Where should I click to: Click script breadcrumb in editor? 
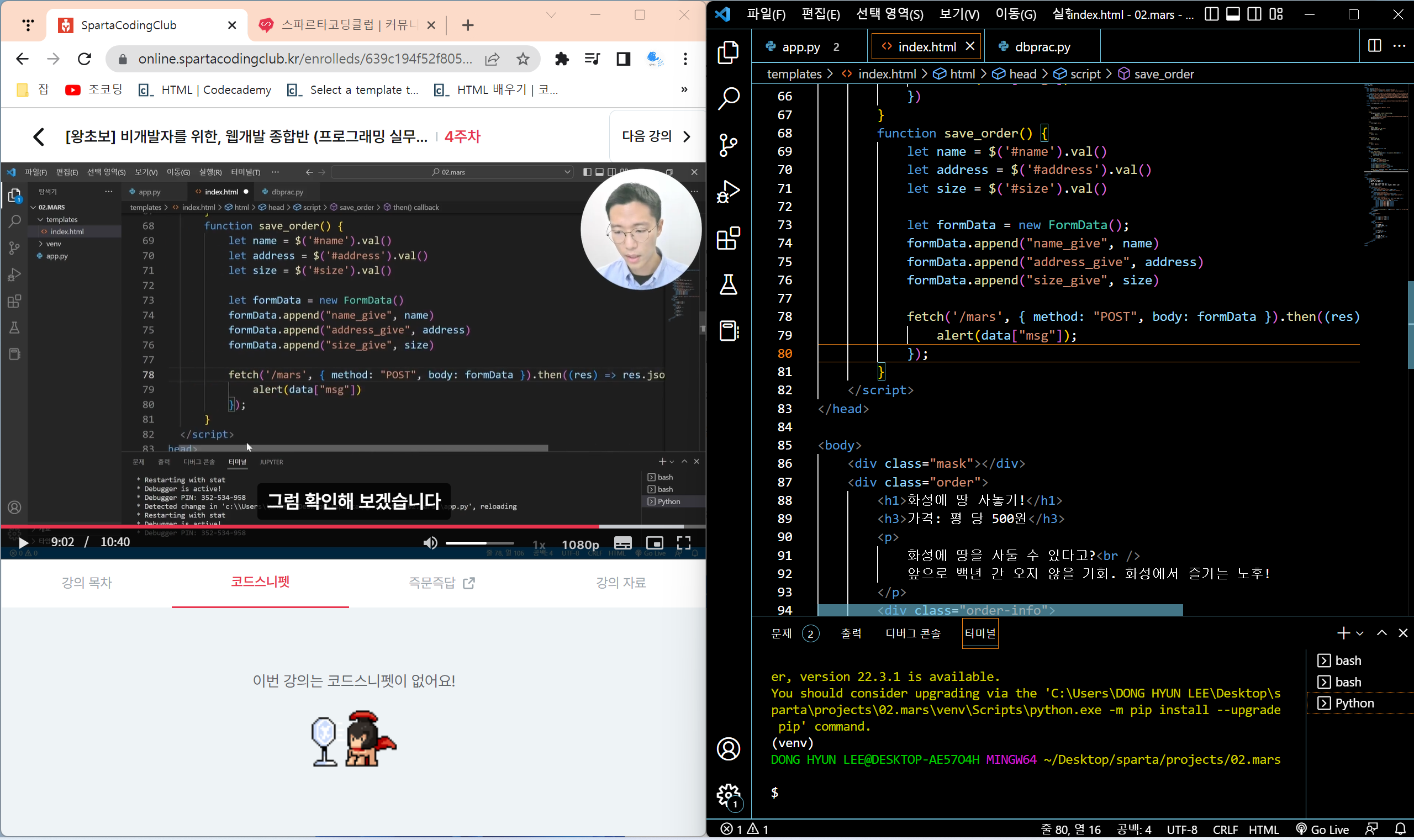[x=1085, y=74]
